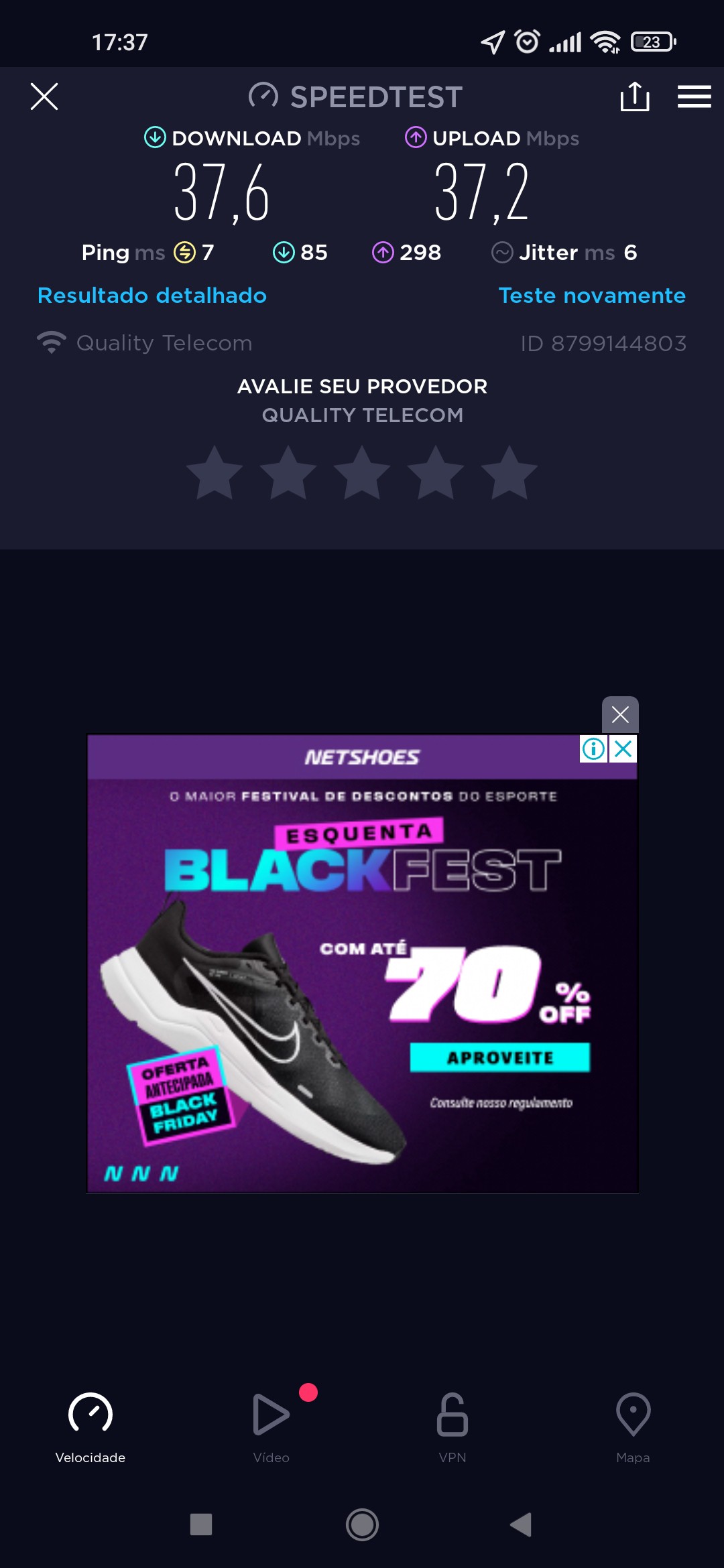Click the ad info icon
The width and height of the screenshot is (724, 1568).
pyautogui.click(x=593, y=748)
